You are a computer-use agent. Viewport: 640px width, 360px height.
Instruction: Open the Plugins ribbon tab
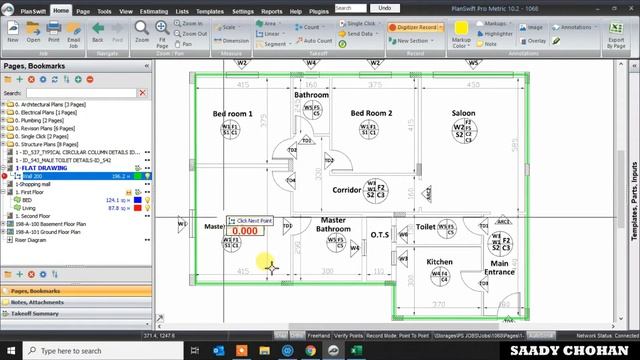tap(319, 11)
